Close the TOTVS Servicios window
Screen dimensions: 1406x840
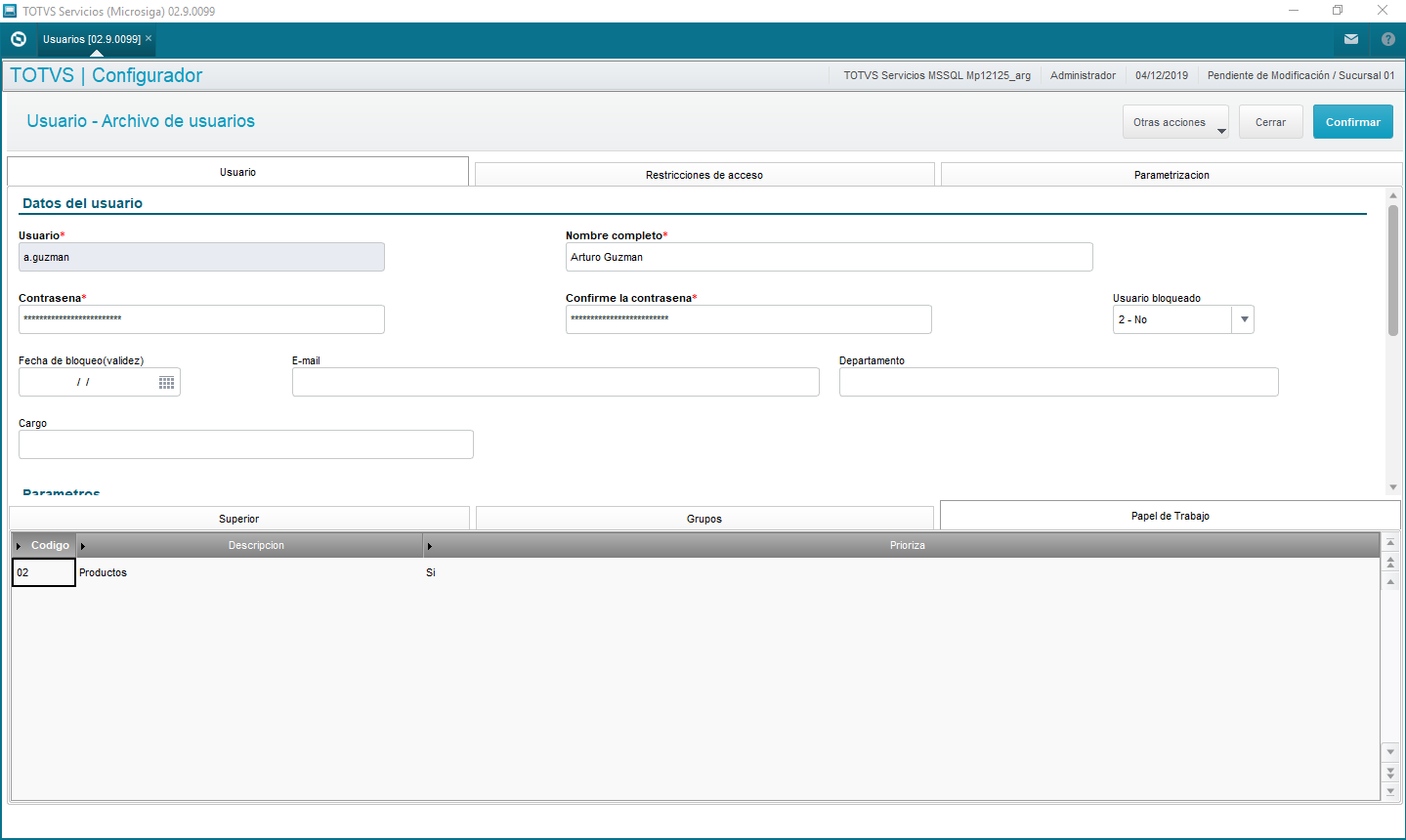1383,11
